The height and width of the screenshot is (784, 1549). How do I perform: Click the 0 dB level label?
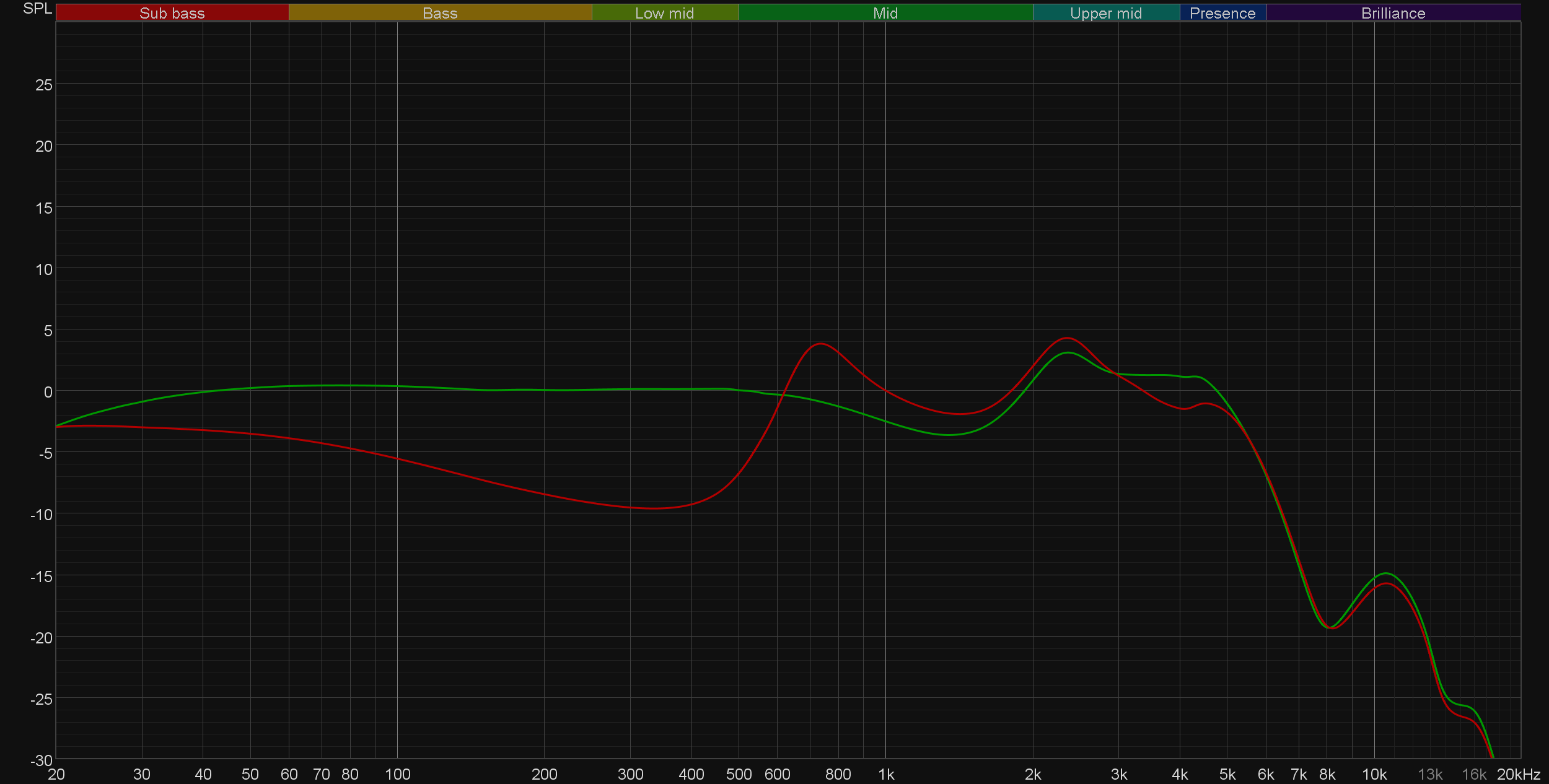pos(48,392)
